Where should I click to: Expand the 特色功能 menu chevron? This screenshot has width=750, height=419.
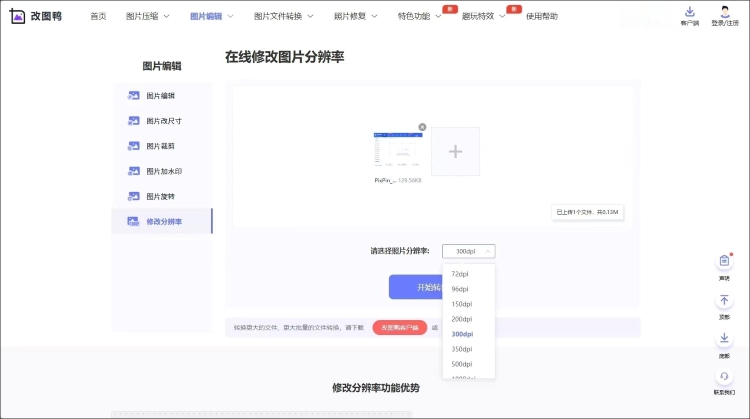(438, 16)
